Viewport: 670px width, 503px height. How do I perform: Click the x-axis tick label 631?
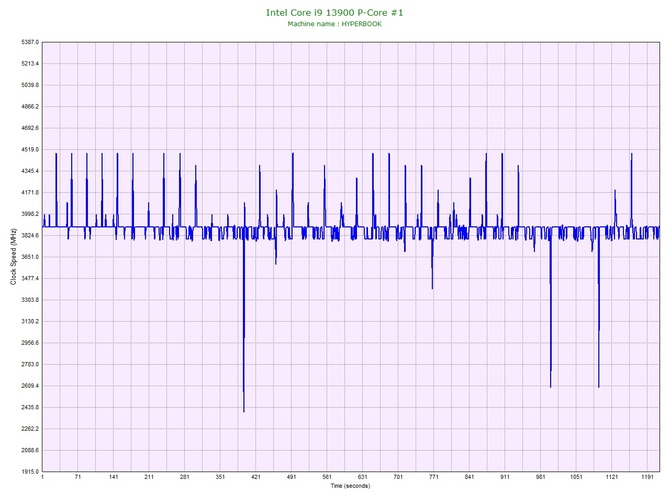(362, 477)
